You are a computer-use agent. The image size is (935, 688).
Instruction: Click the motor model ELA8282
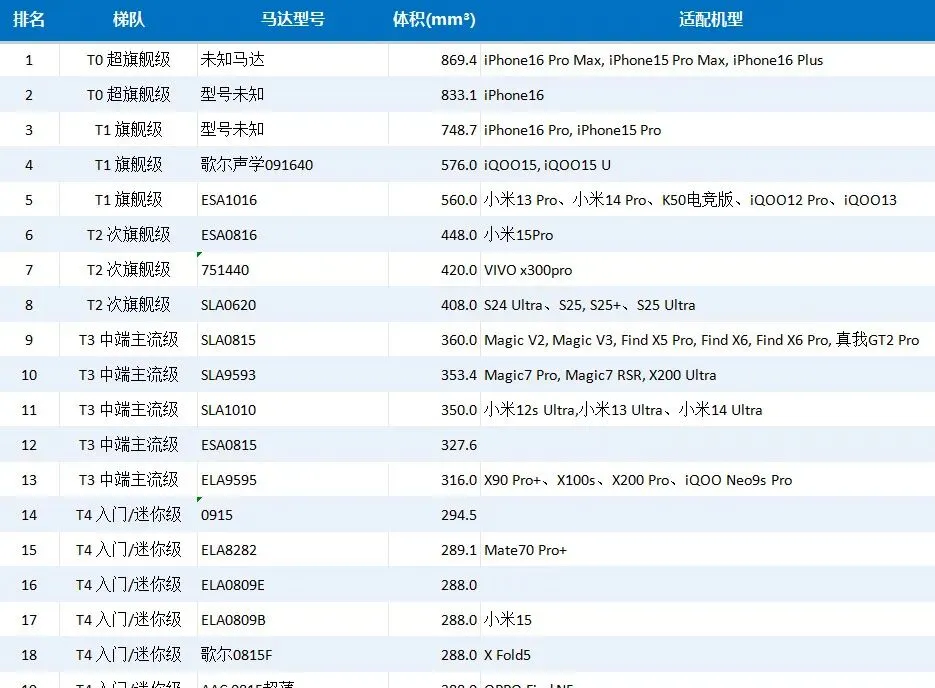[229, 550]
